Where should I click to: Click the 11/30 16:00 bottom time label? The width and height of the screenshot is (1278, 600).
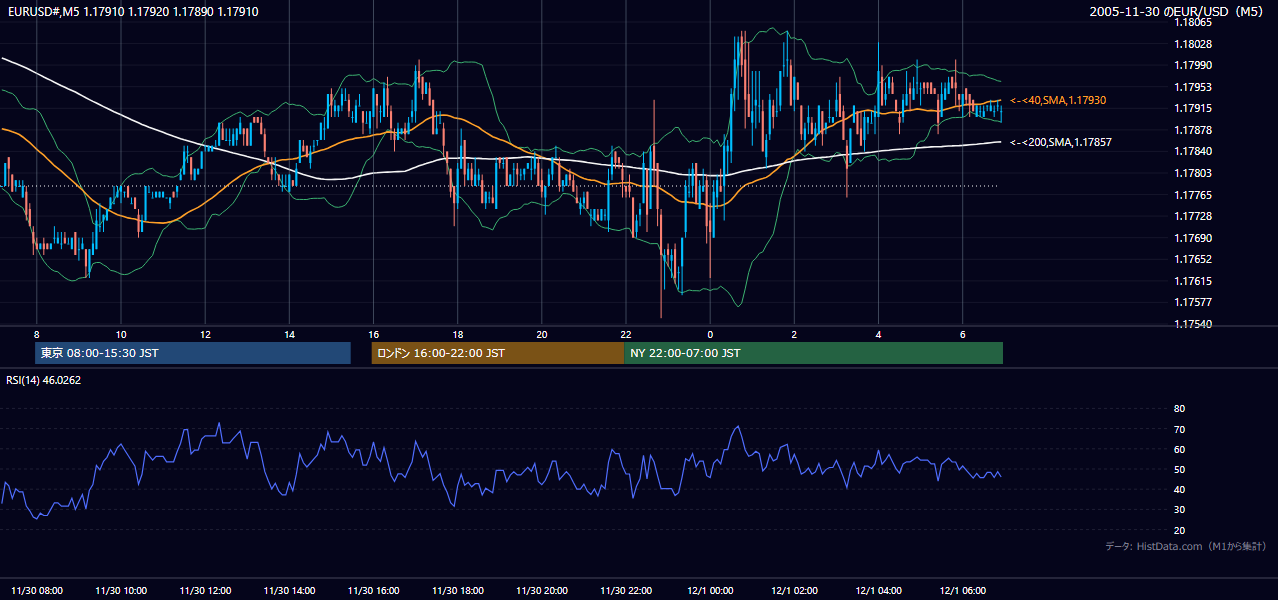374,591
